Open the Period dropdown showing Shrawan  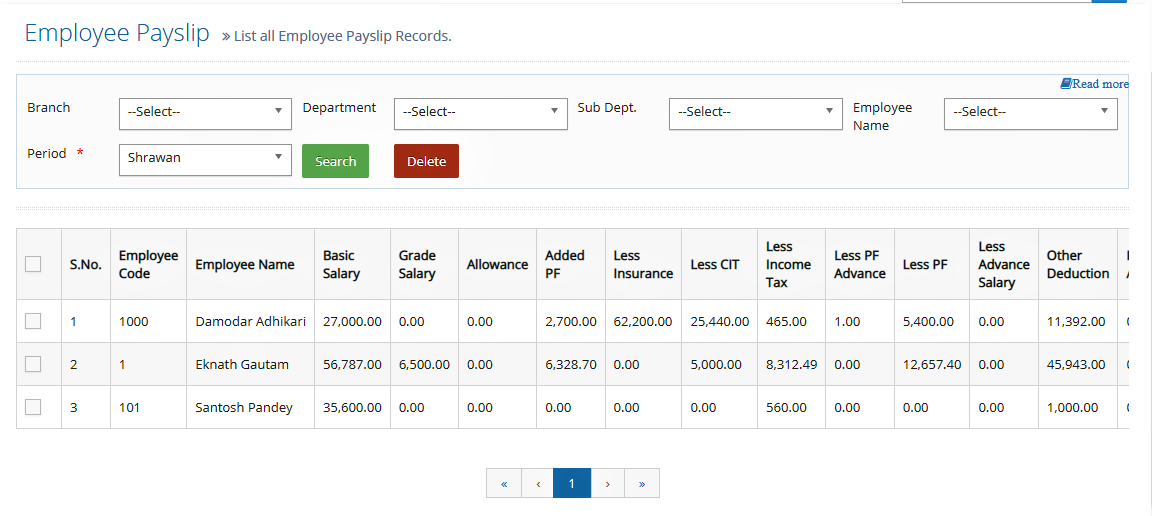205,160
